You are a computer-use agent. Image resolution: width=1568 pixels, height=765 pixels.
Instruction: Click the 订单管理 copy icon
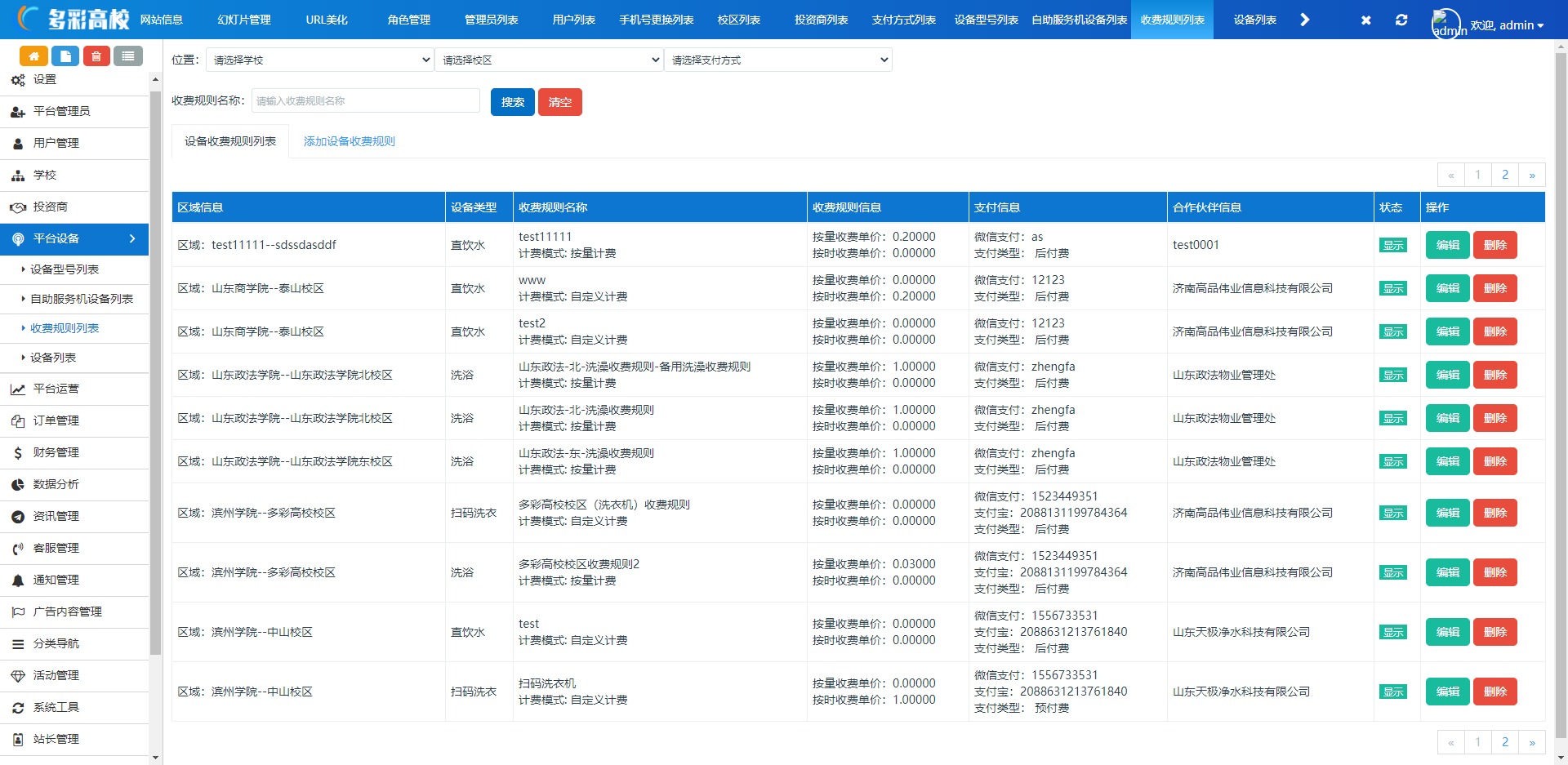(18, 421)
